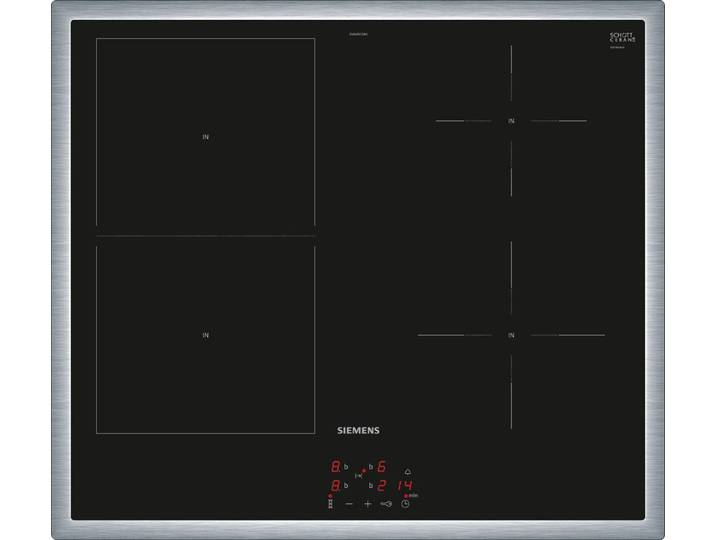Screen dimensions: 716x540
Task: Touch the boost 'b' beside the 2 display
Action: pyautogui.click(x=371, y=486)
